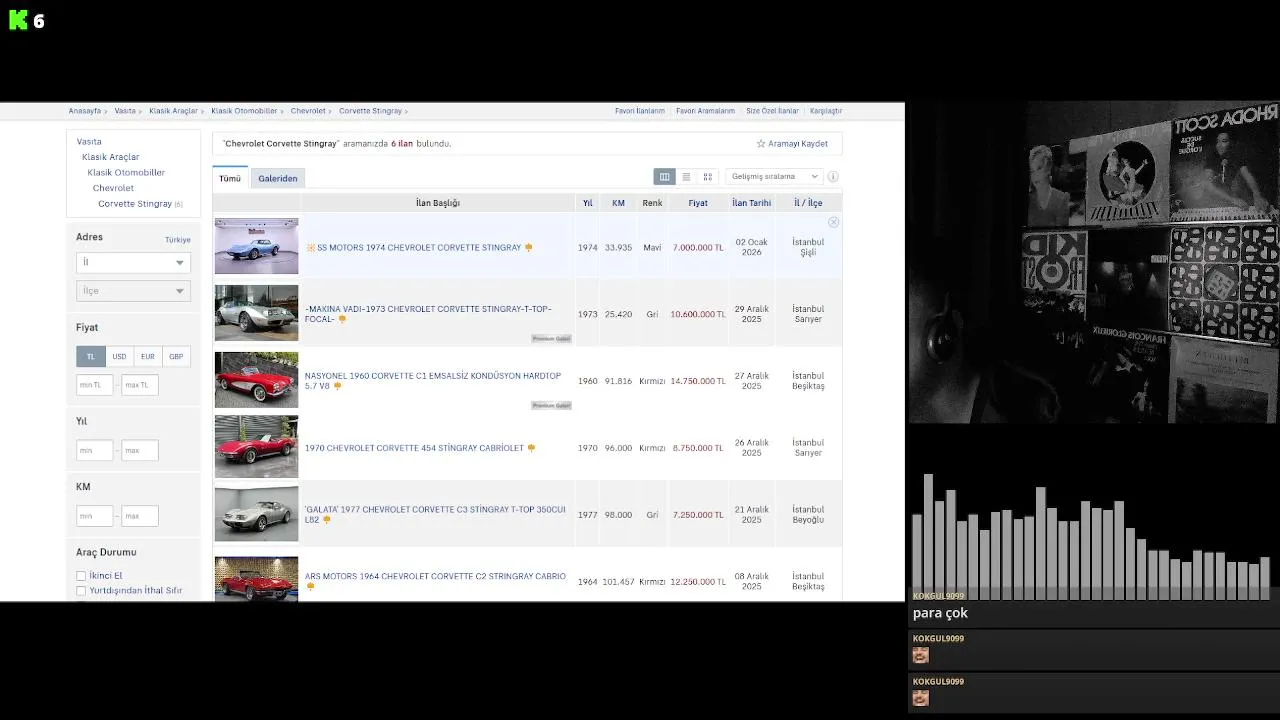Open the İl province dropdown
Image resolution: width=1280 pixels, height=720 pixels.
tap(133, 262)
